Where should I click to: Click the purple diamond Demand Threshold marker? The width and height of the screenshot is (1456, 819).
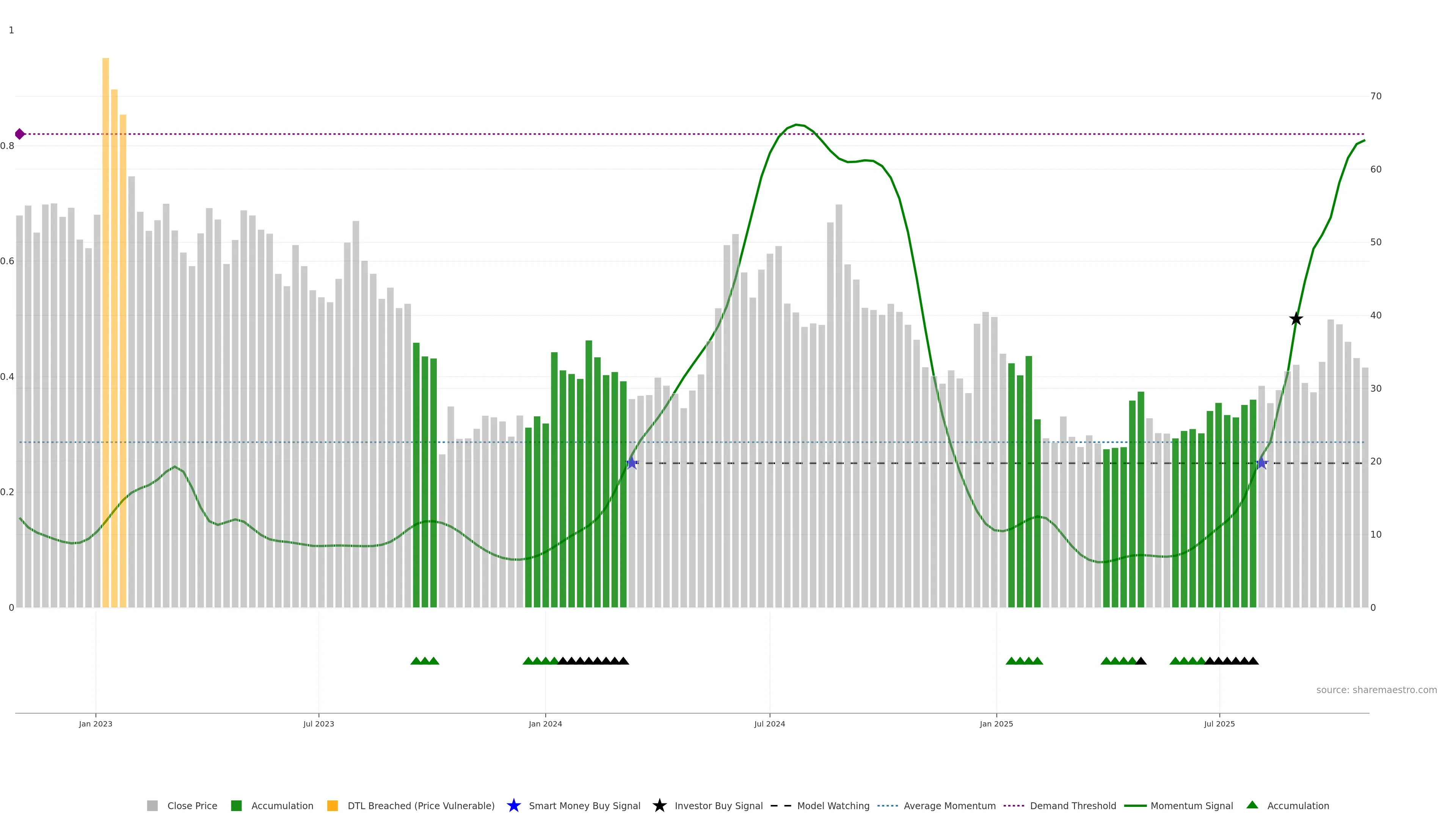click(x=20, y=134)
